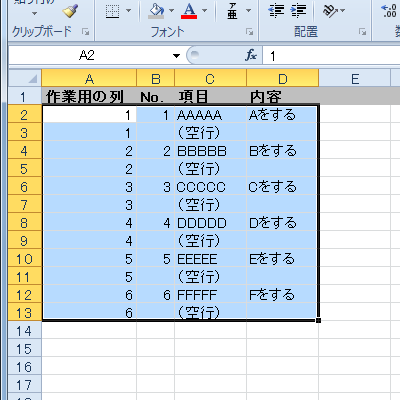Screen dimensions: 400x400
Task: Click active cell A2 containing 1
Action: point(89,115)
